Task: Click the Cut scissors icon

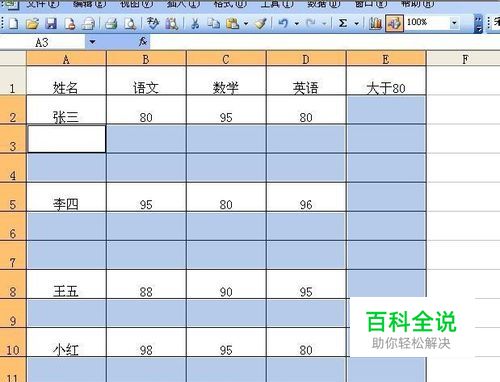Action: point(195,23)
